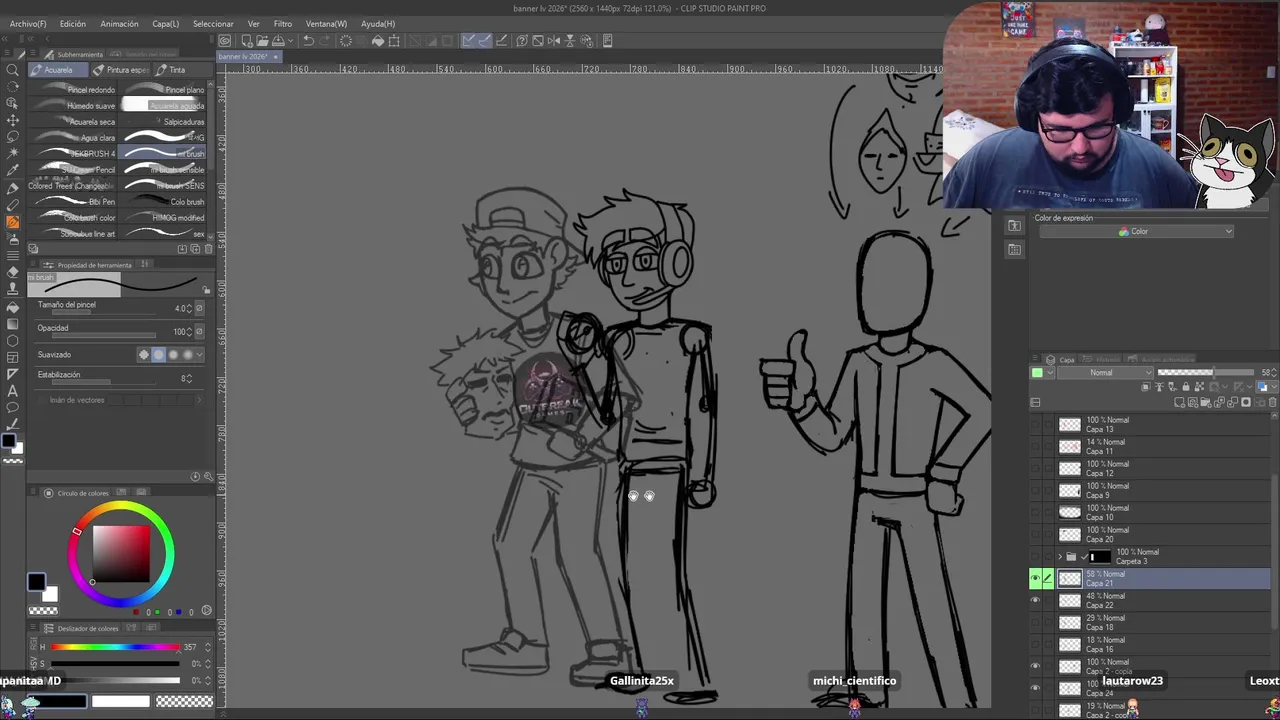Select the black main color swatch
The width and height of the screenshot is (1280, 720).
point(36,582)
